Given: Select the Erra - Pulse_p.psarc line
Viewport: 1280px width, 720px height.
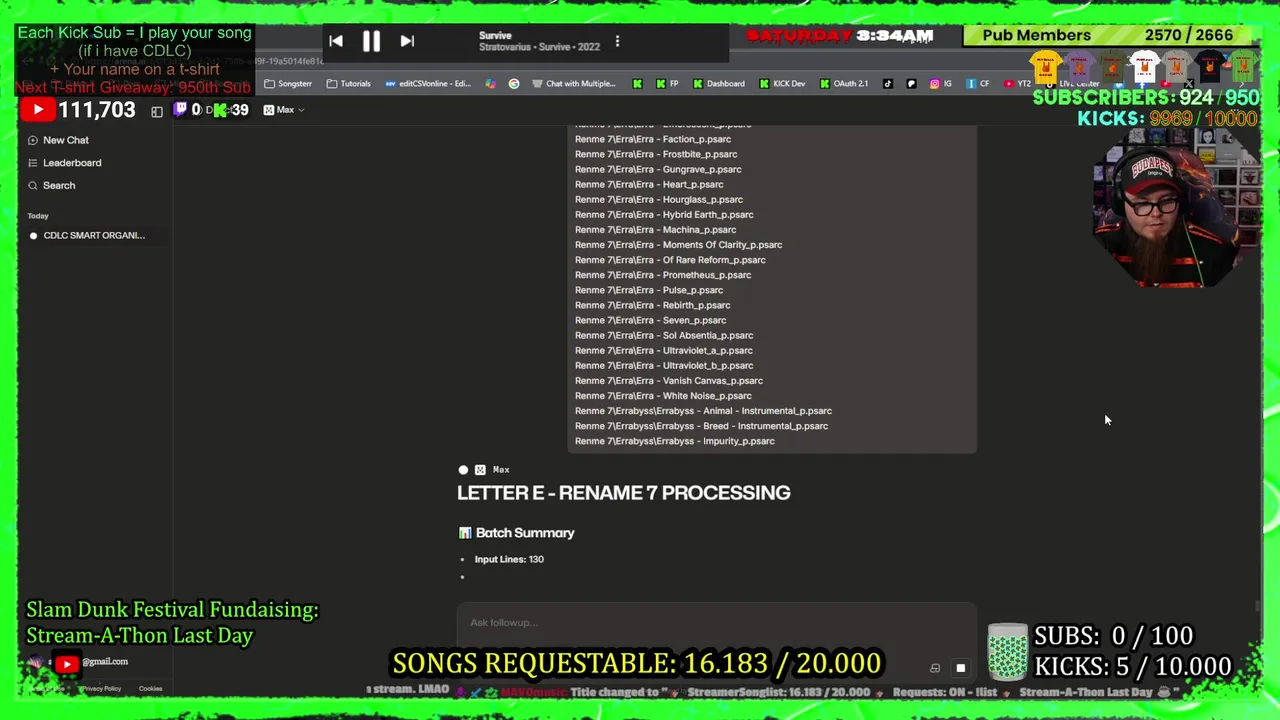Looking at the screenshot, I should (x=649, y=290).
